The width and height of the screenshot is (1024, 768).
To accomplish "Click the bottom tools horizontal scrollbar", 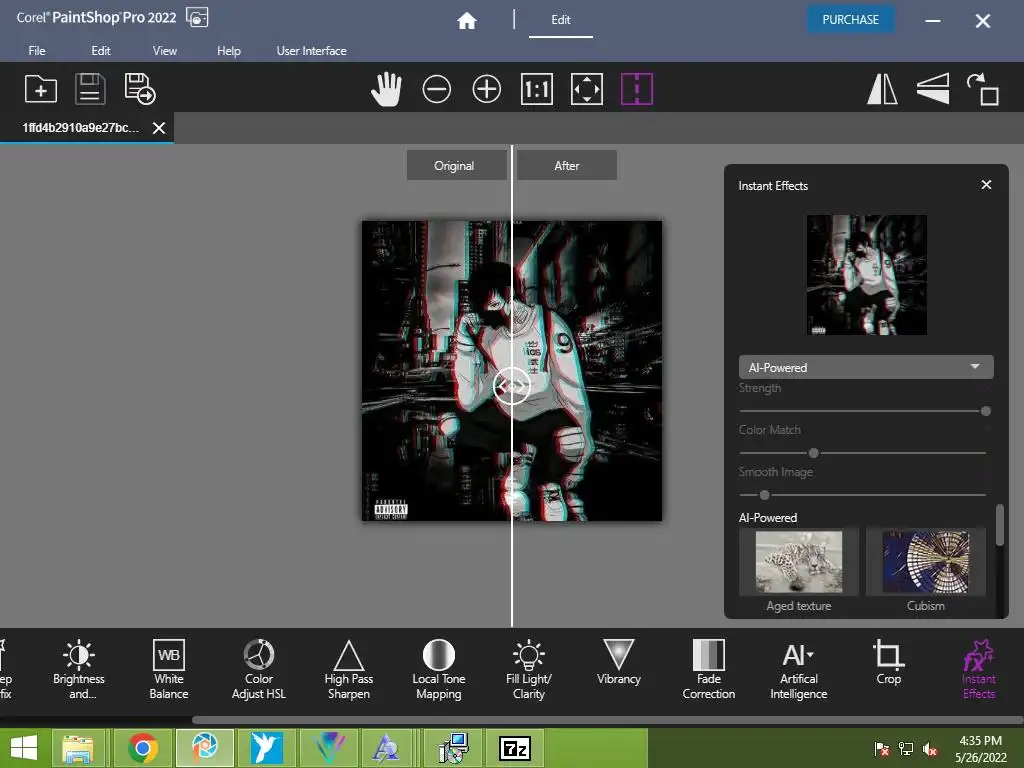I will click(607, 720).
